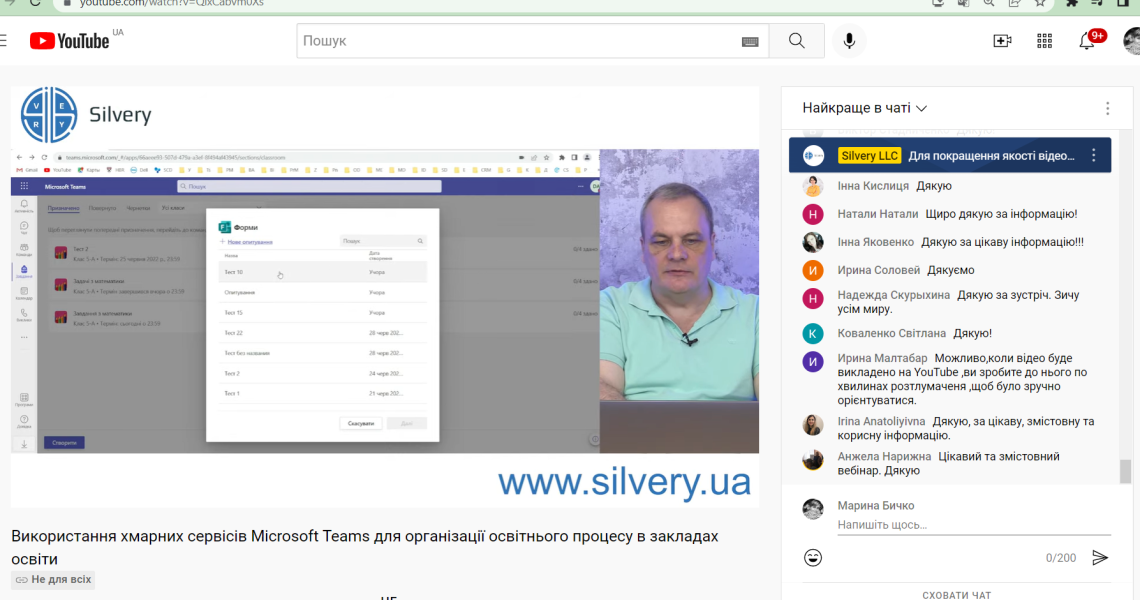The height and width of the screenshot is (600, 1140).
Task: Click username Надежда Скурыхина in chat
Action: point(894,295)
